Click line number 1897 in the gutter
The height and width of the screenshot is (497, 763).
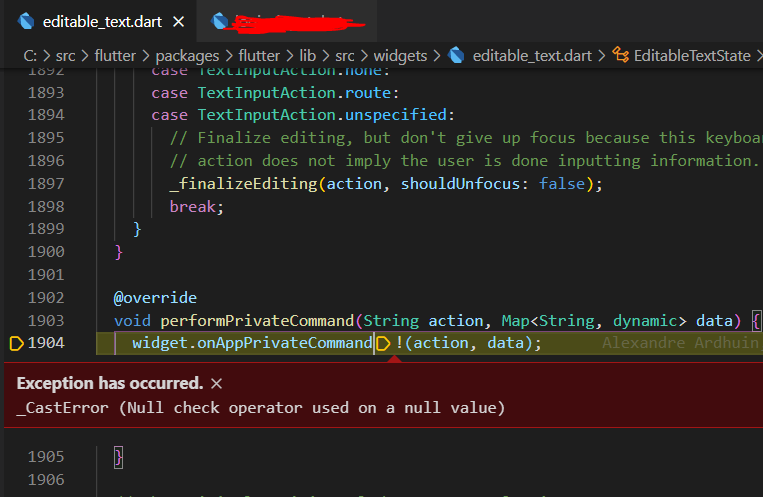46,184
